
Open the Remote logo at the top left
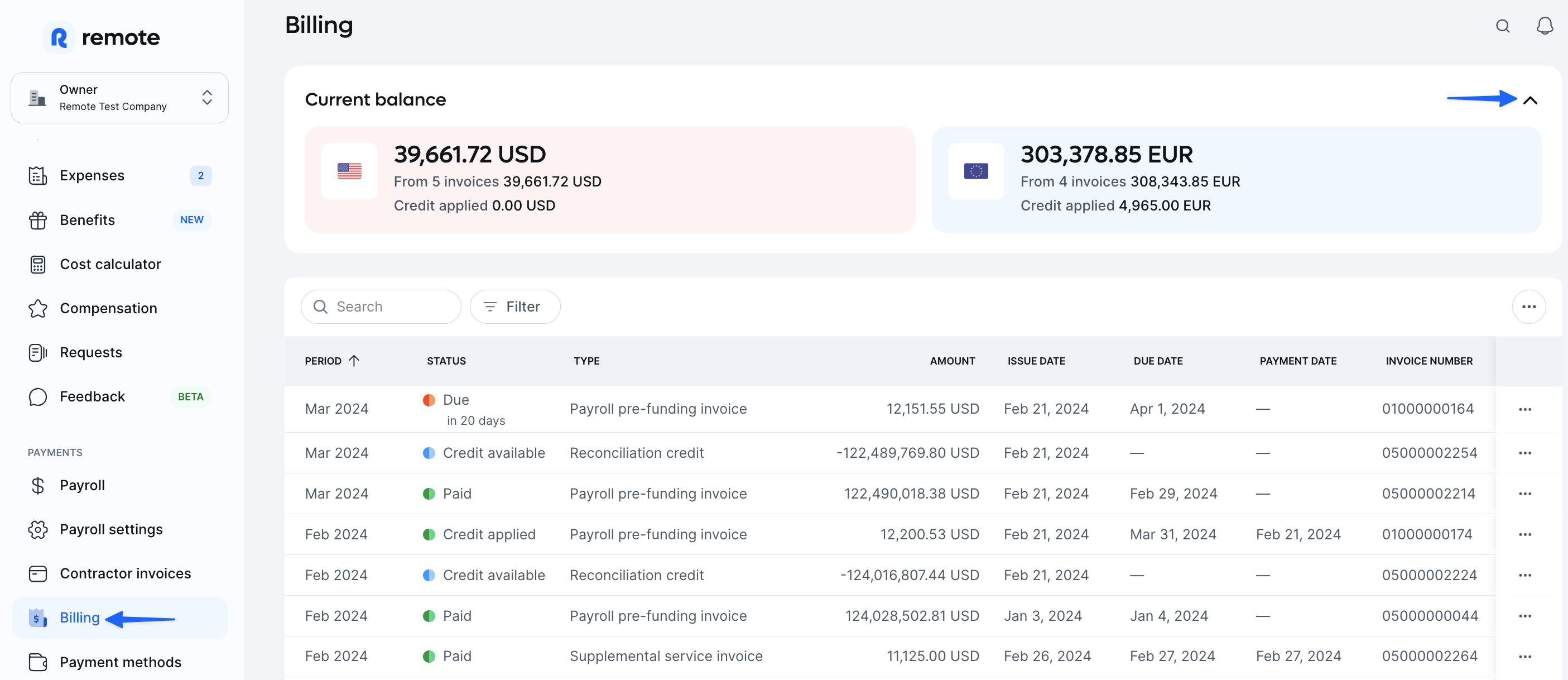click(101, 37)
